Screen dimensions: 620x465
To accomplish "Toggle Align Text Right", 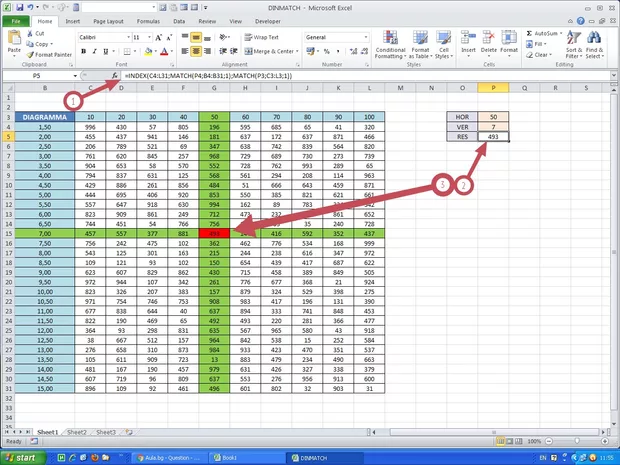I will 207,51.
